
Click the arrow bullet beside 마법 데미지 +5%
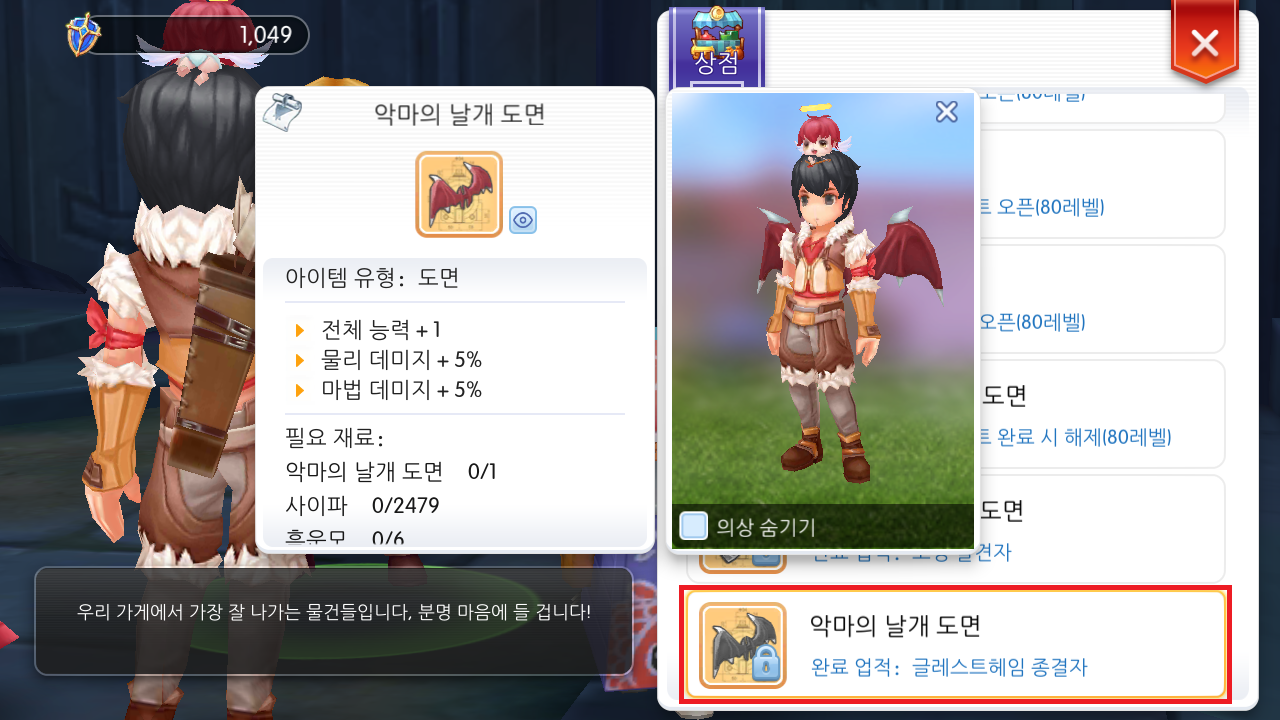(x=299, y=390)
